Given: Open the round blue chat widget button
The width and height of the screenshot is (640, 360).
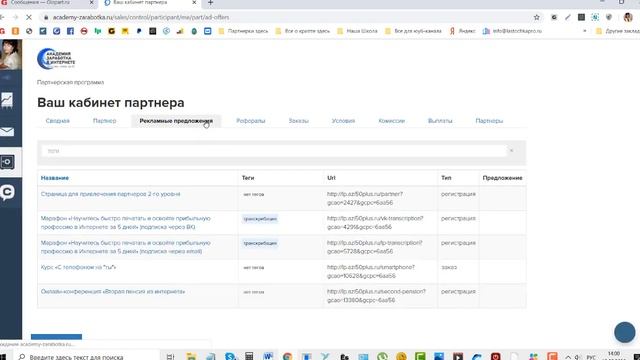Looking at the screenshot, I should [x=624, y=332].
